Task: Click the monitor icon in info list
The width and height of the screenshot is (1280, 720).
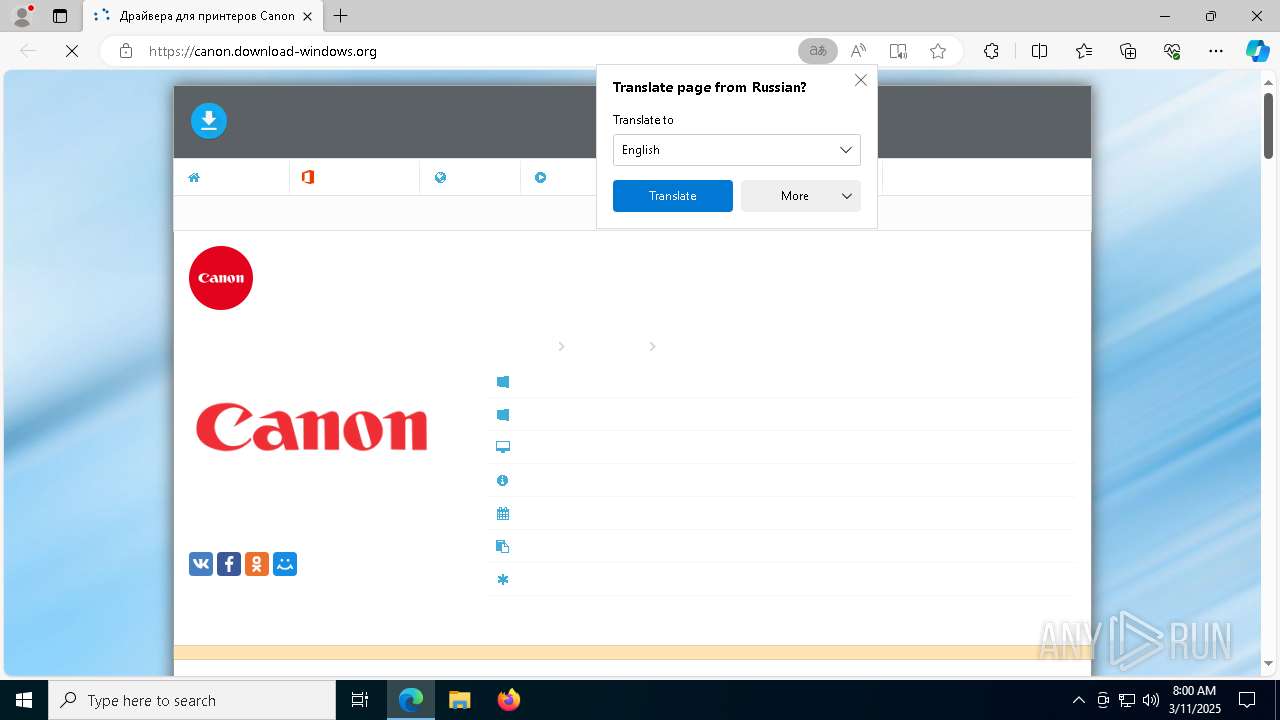Action: click(x=503, y=447)
